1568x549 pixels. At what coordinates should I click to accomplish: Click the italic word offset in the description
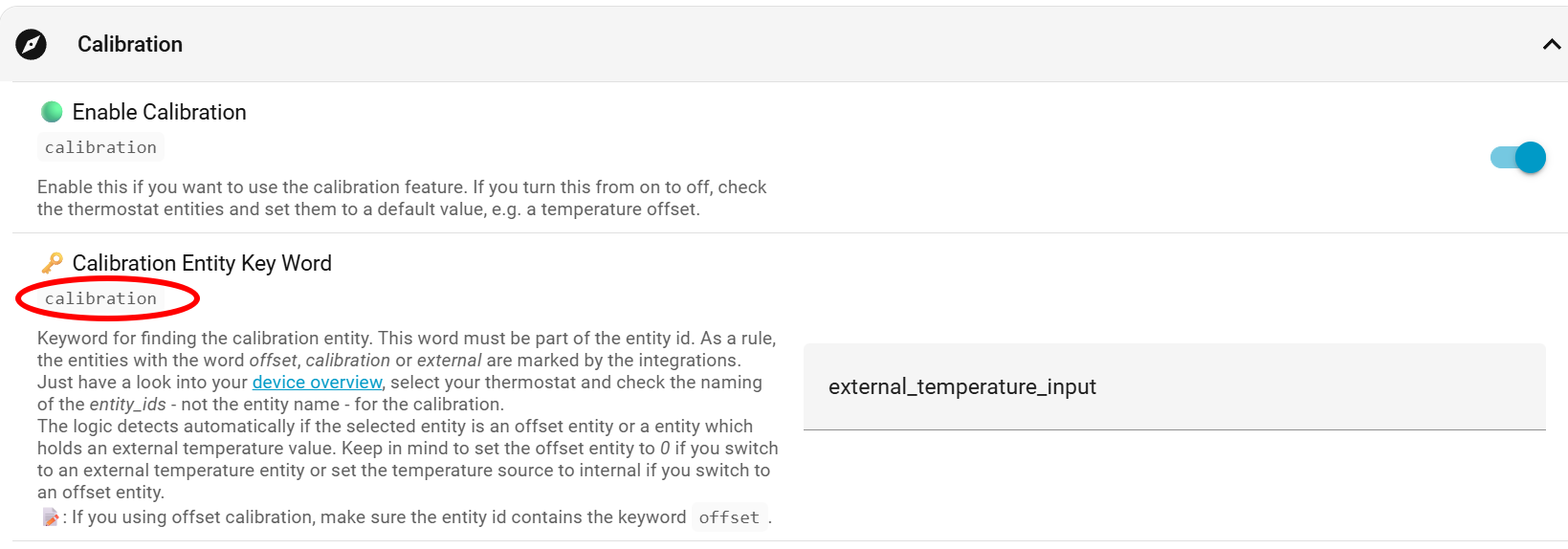(x=273, y=361)
